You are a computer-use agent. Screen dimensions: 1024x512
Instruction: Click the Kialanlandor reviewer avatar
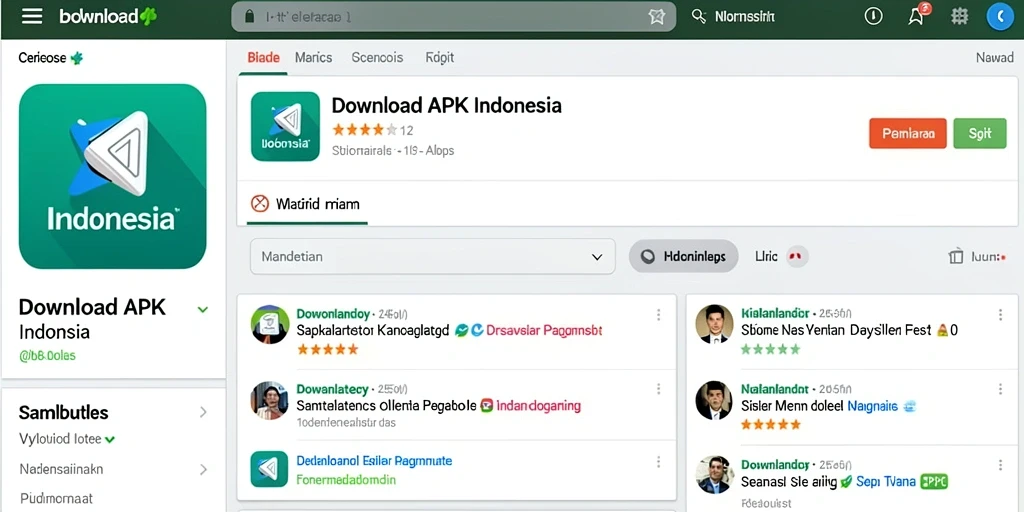pyautogui.click(x=714, y=324)
